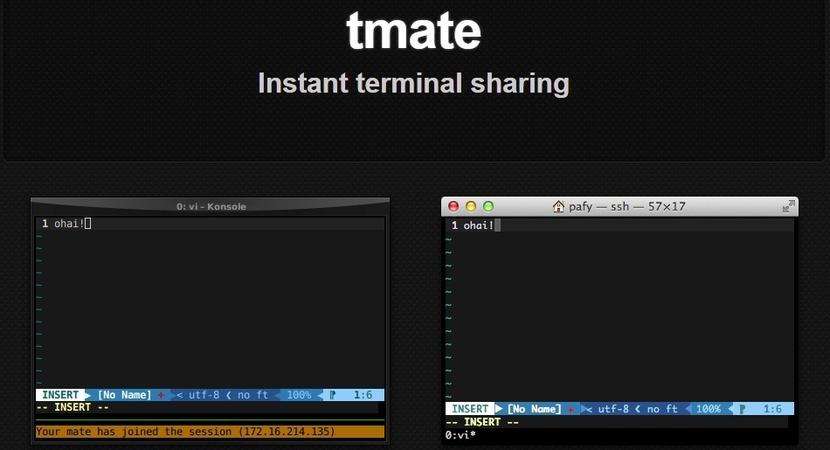Click the [No Name] buffer label in ssh window
This screenshot has height=450, width=830.
pos(534,409)
